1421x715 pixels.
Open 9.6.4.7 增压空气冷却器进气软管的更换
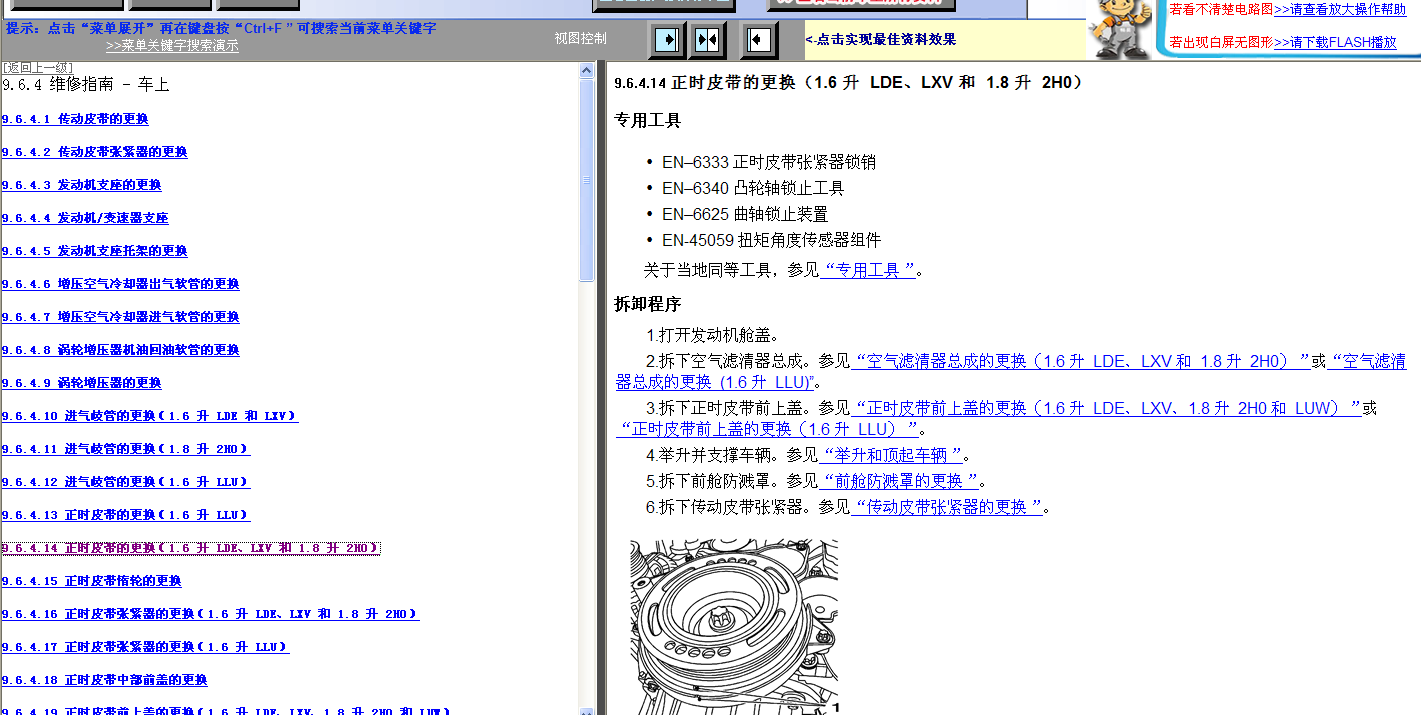point(120,317)
